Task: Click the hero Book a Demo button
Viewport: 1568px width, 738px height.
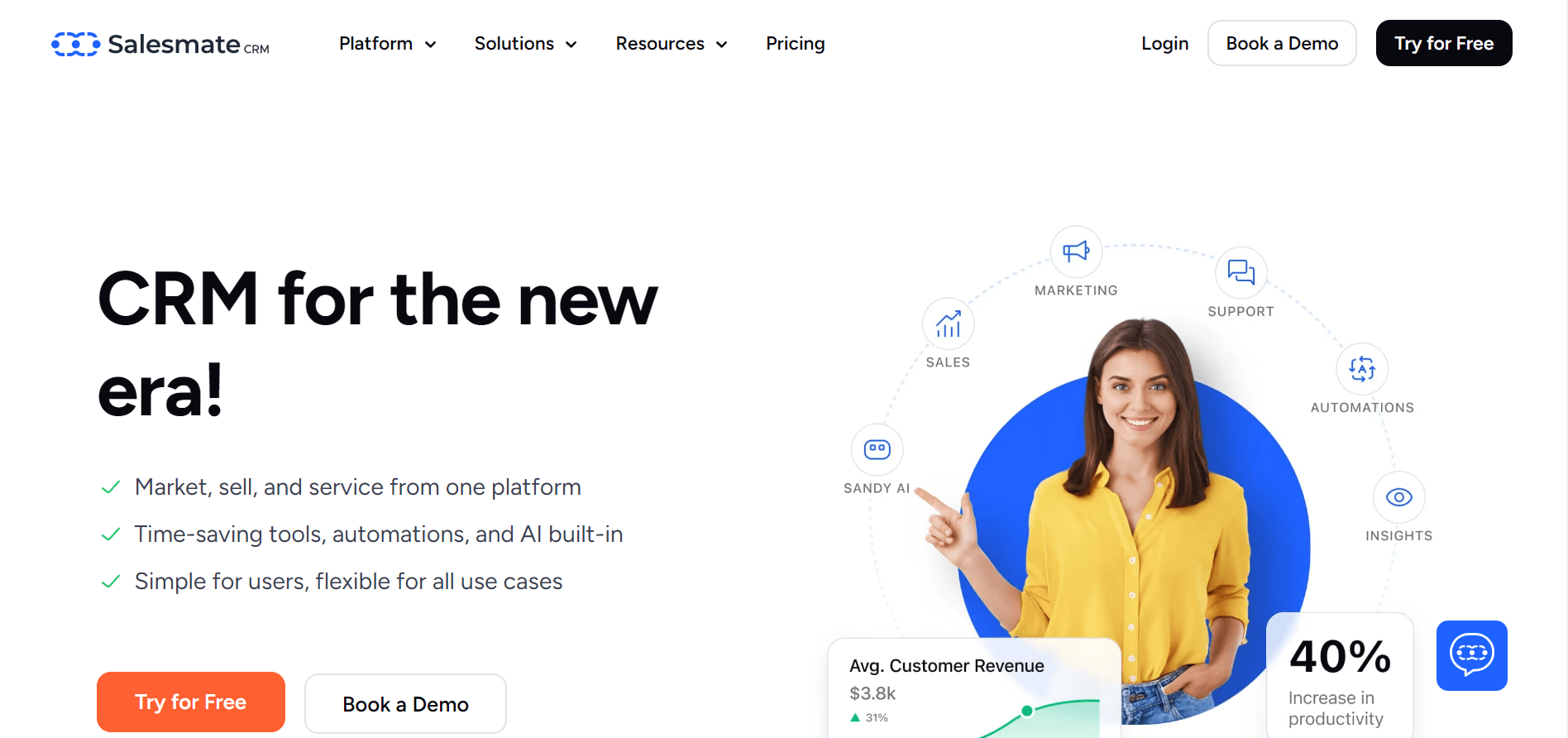Action: point(405,704)
